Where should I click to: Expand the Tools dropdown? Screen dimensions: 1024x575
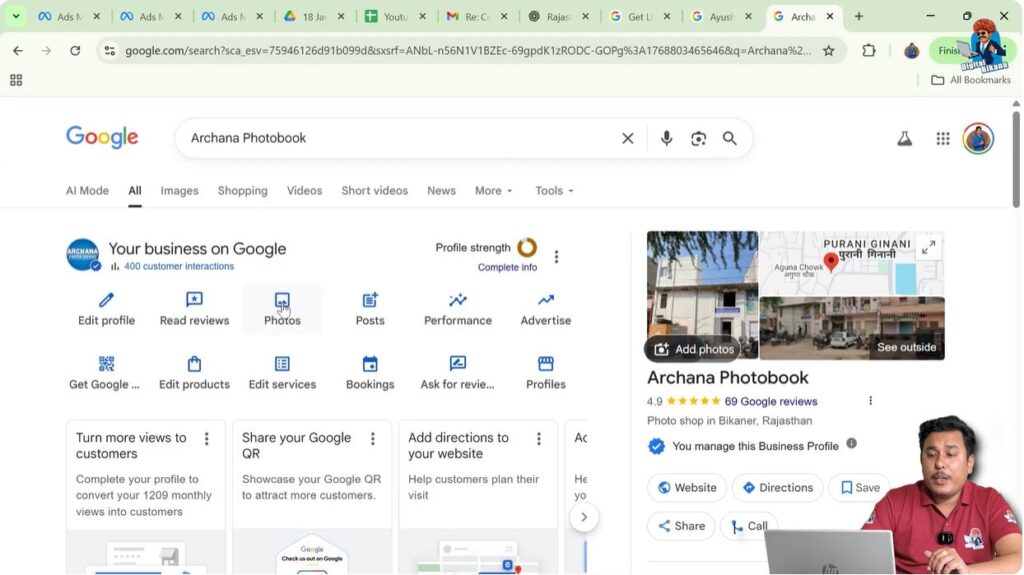tap(554, 191)
